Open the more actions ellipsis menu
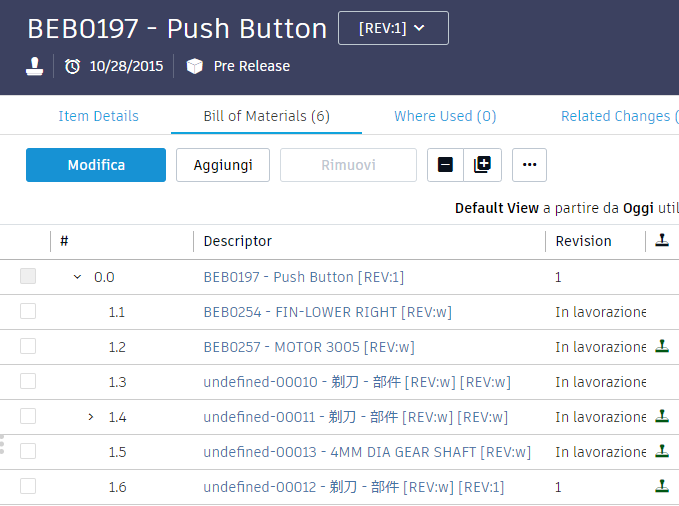The image size is (679, 506). 529,165
